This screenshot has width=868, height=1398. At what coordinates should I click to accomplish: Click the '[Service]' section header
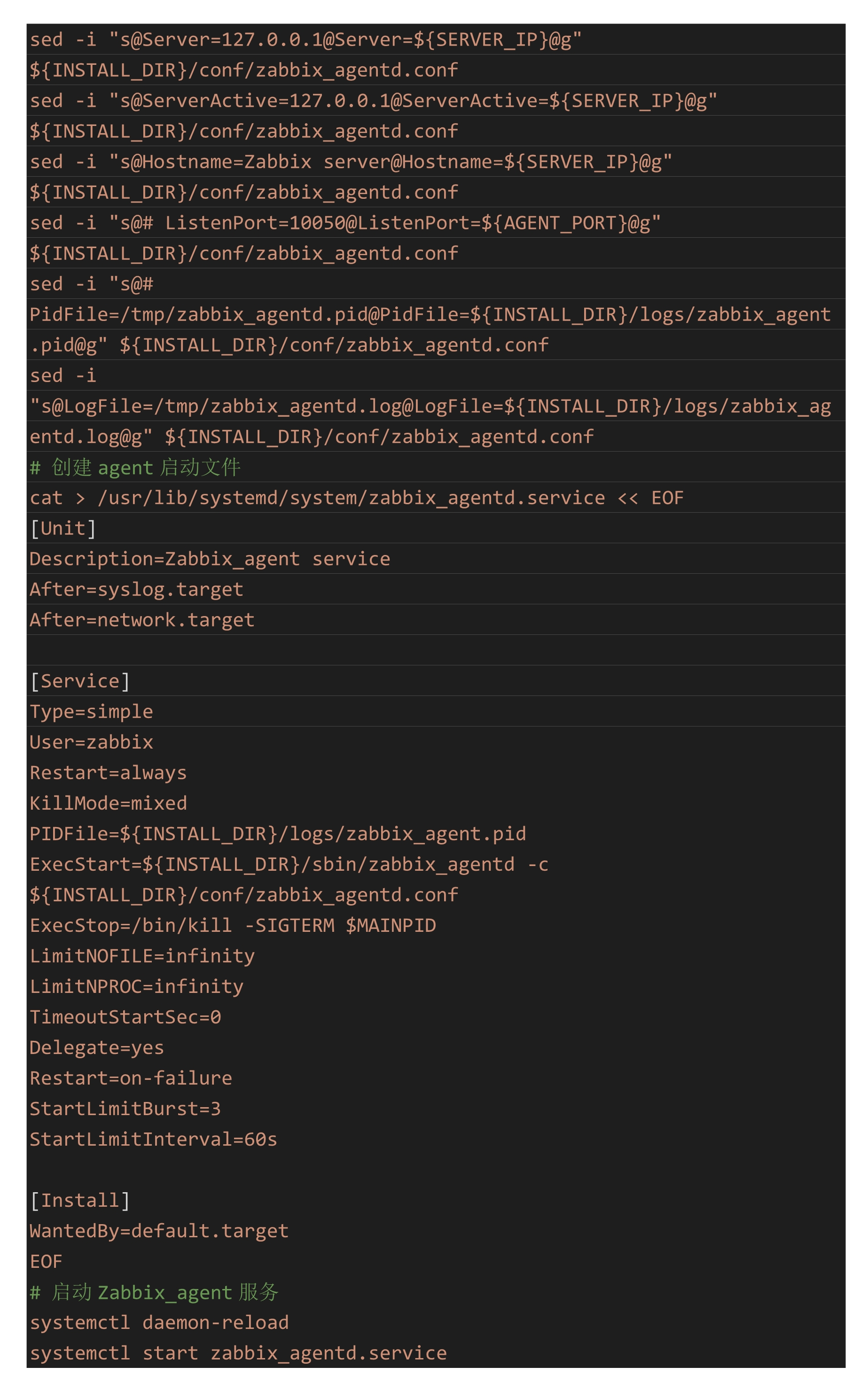coord(80,680)
